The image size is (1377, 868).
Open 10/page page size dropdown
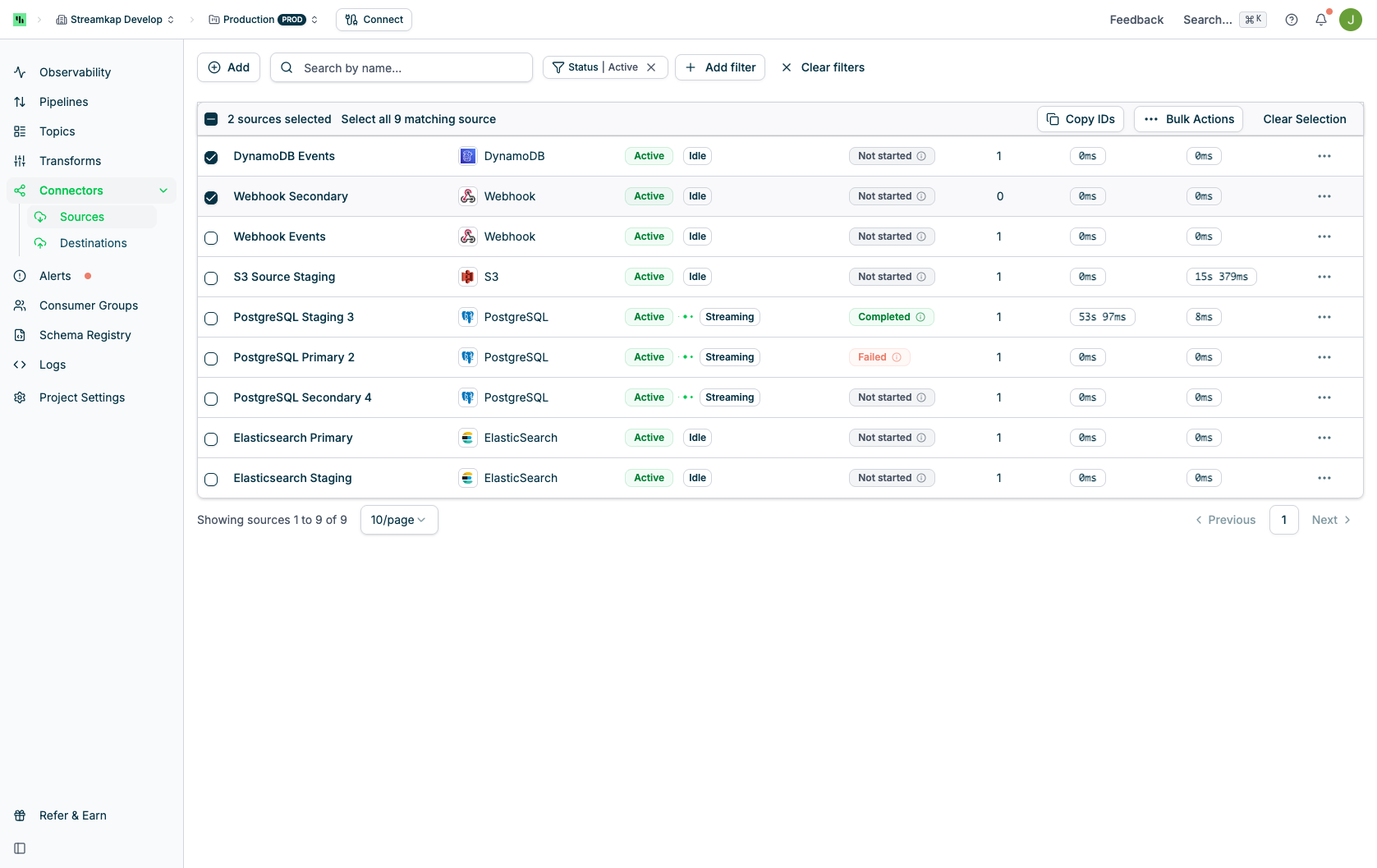coord(399,520)
